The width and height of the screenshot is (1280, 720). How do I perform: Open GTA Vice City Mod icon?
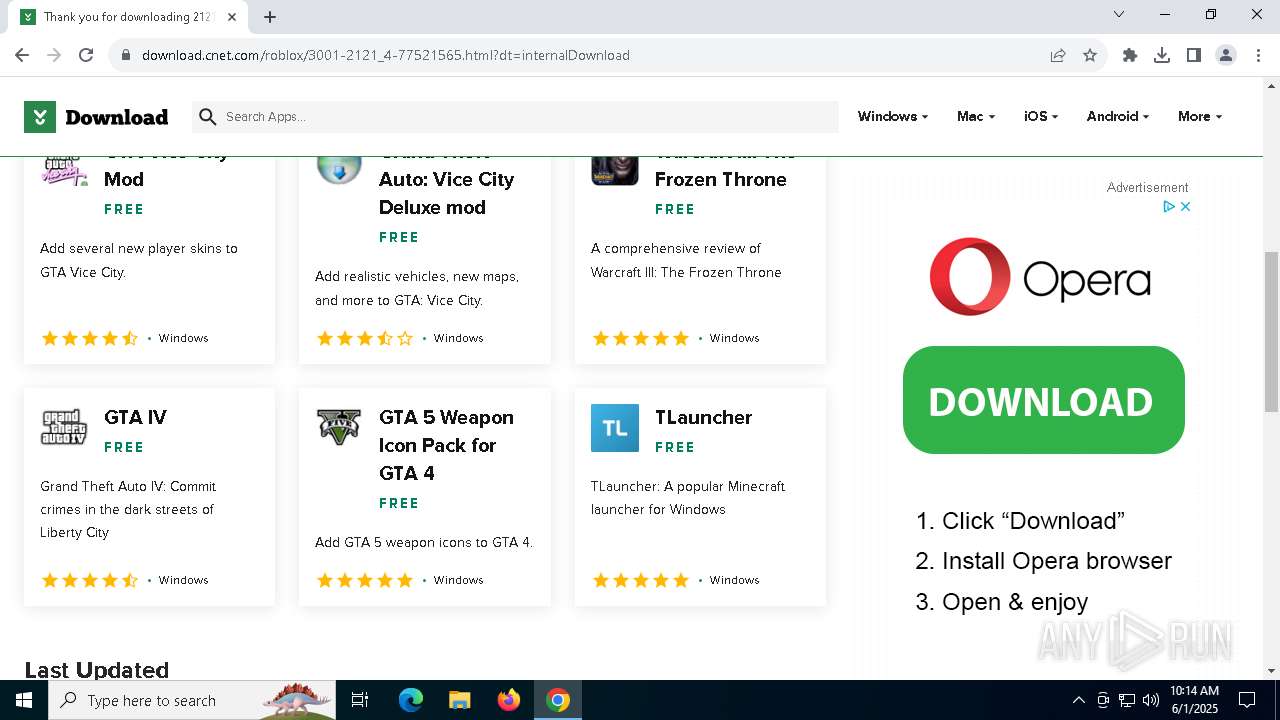coord(64,169)
